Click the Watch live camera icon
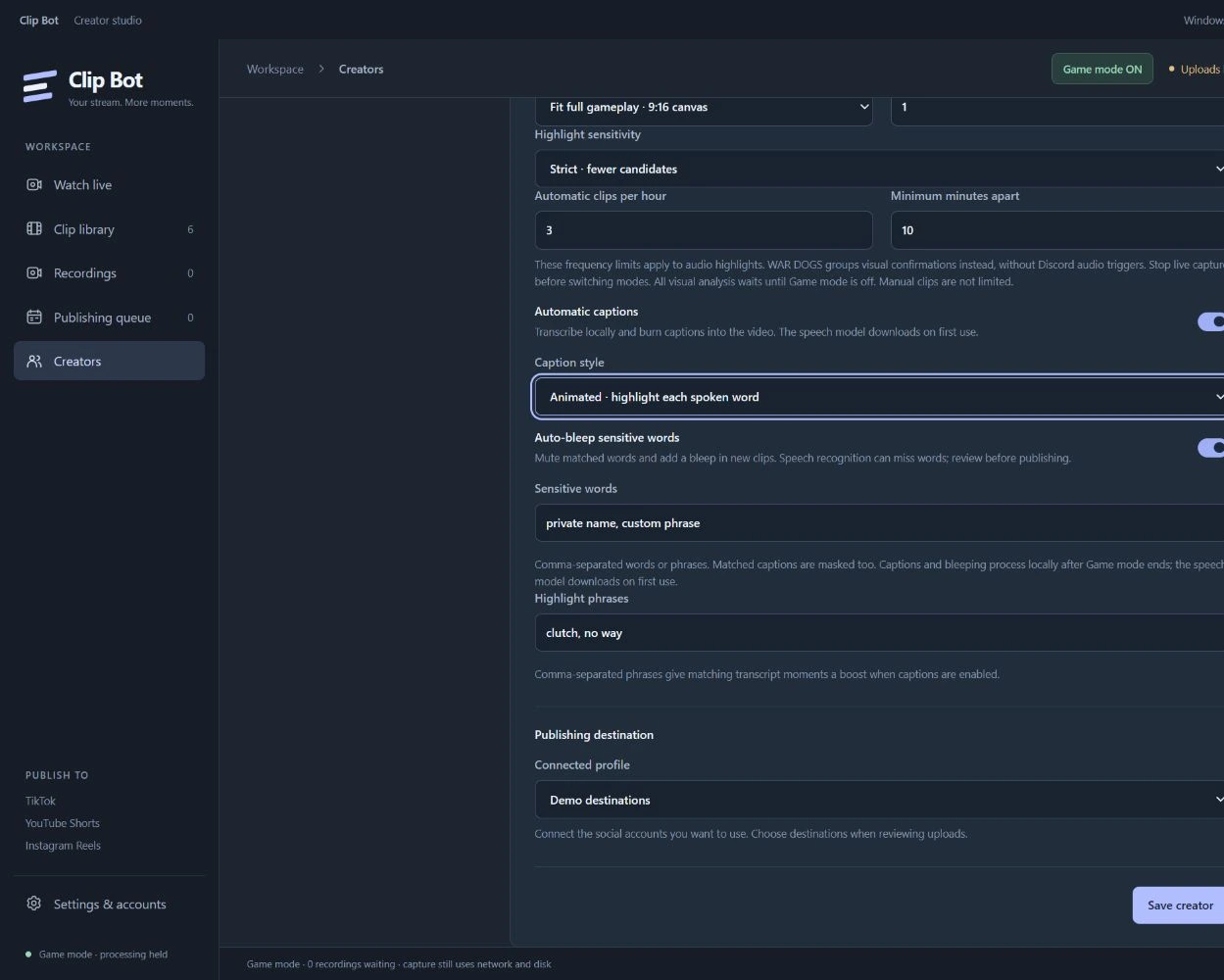 34,184
